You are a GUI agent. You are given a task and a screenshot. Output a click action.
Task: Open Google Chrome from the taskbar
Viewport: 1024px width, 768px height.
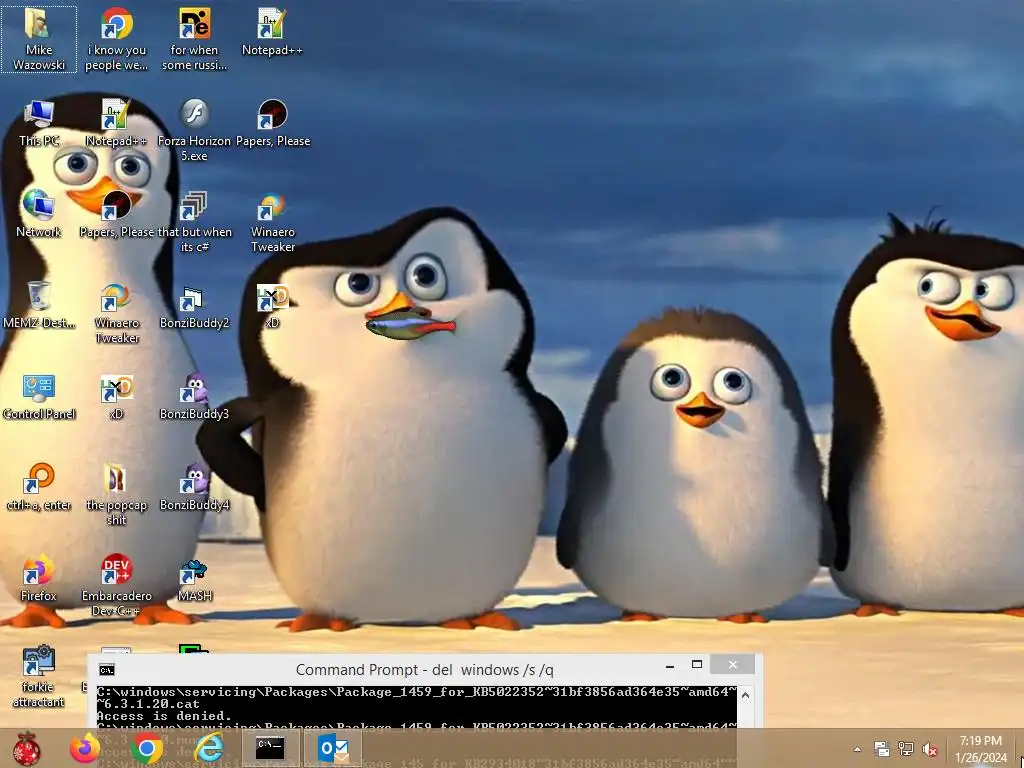(147, 748)
